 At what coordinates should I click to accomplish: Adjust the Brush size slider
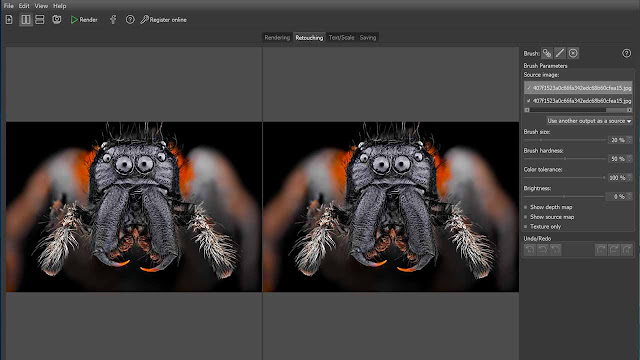click(x=565, y=140)
